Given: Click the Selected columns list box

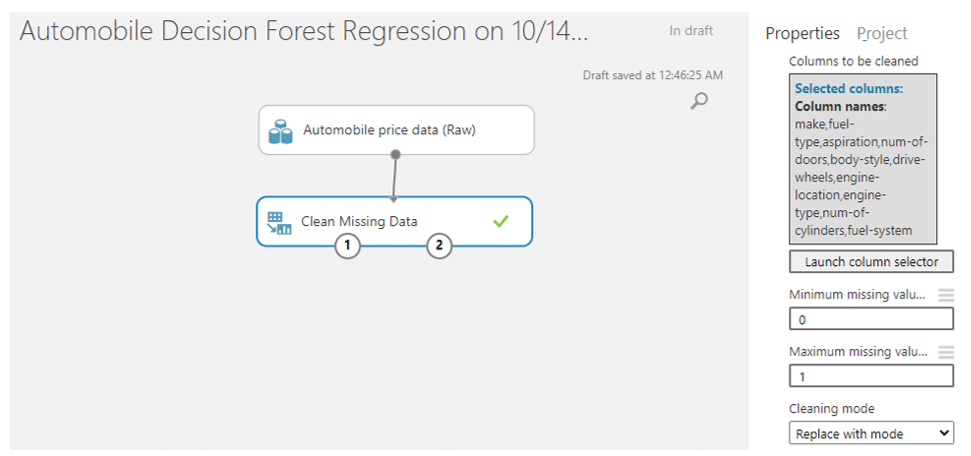Looking at the screenshot, I should coord(863,159).
